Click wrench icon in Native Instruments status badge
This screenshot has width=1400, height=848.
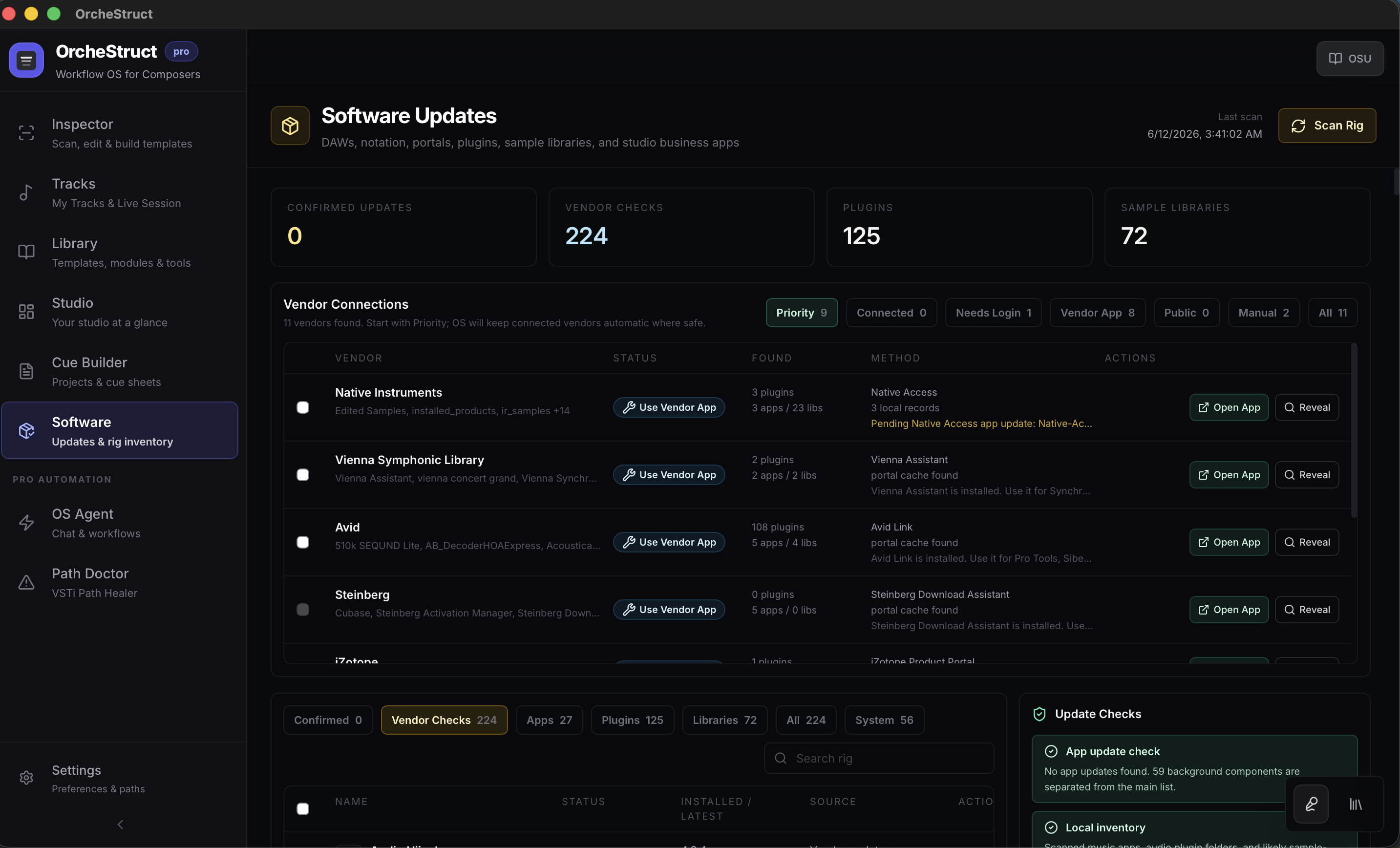pos(628,407)
